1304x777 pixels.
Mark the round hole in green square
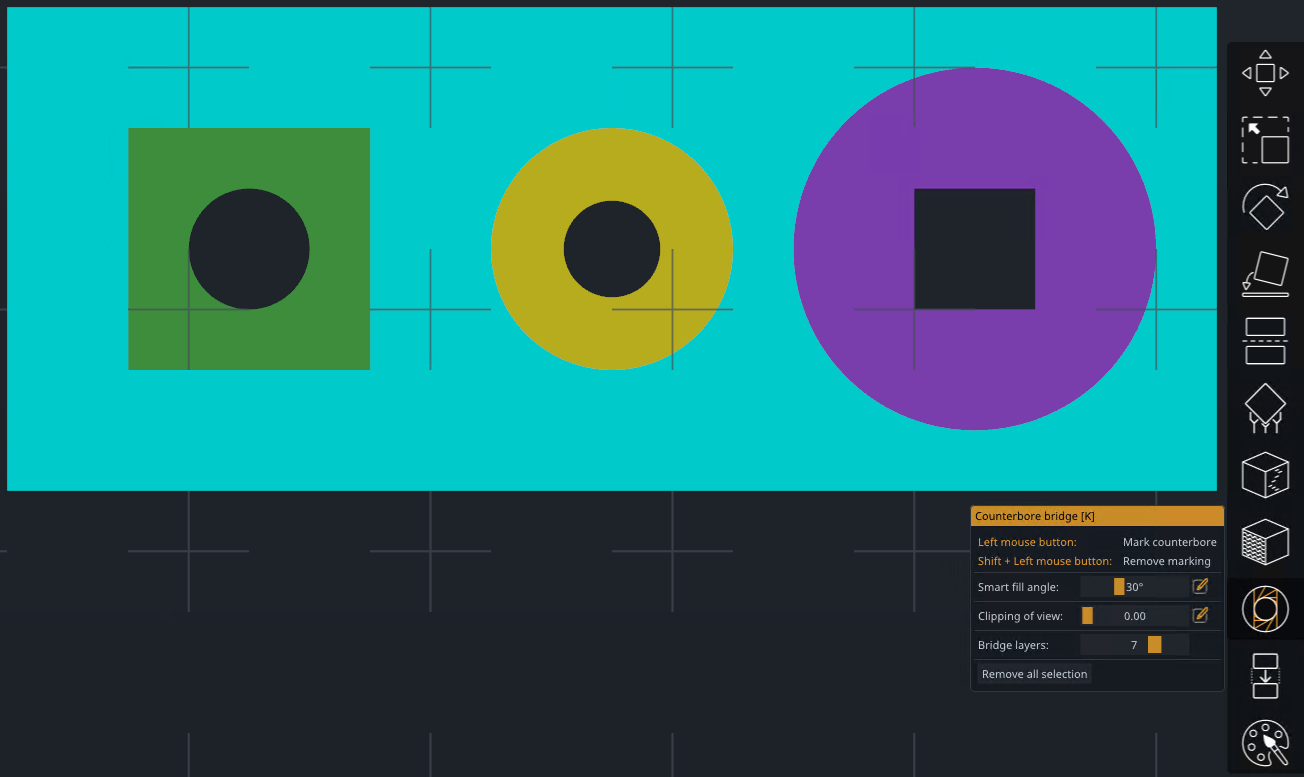pyautogui.click(x=249, y=249)
